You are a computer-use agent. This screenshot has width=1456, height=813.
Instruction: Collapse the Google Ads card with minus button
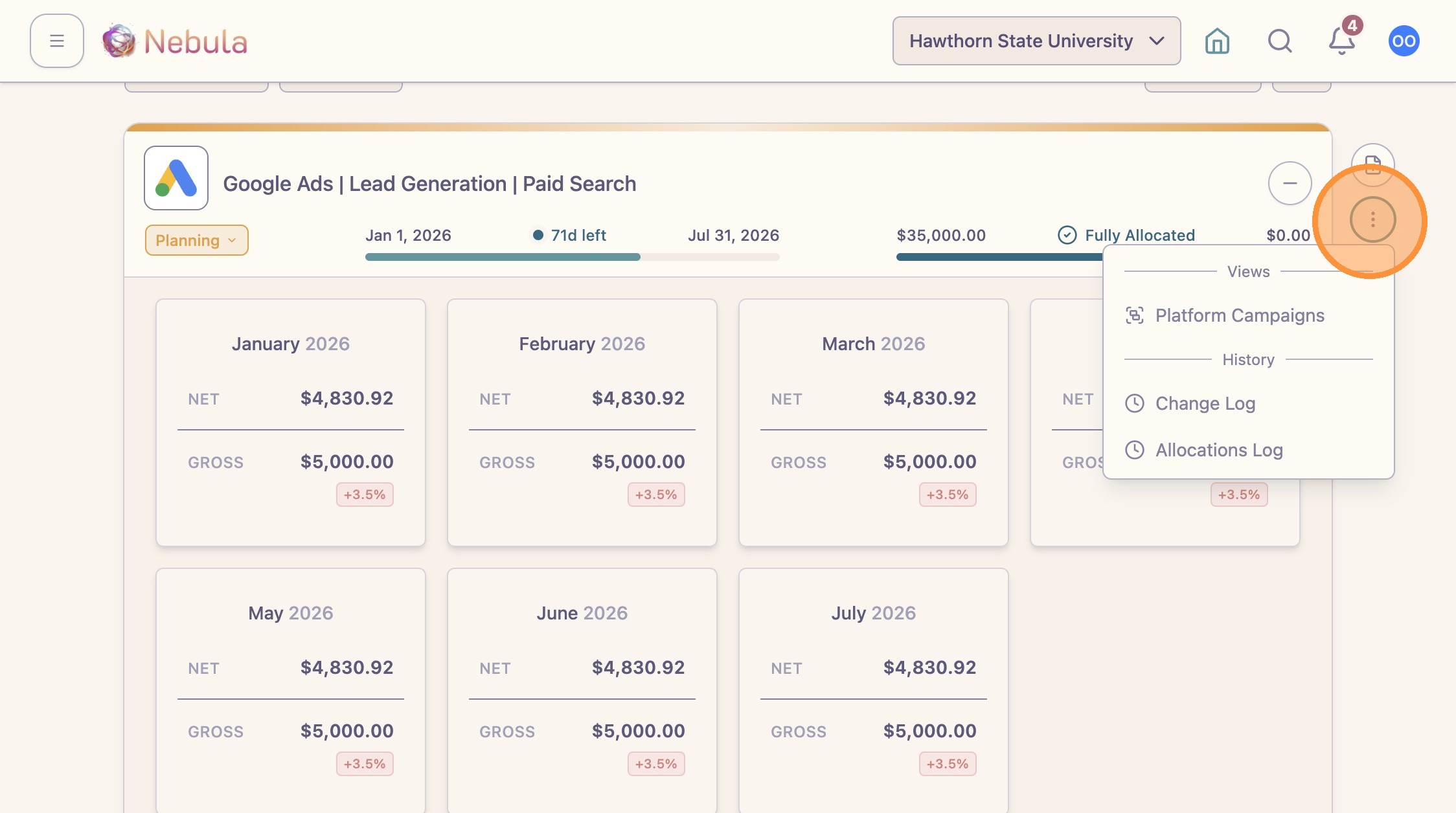point(1290,183)
